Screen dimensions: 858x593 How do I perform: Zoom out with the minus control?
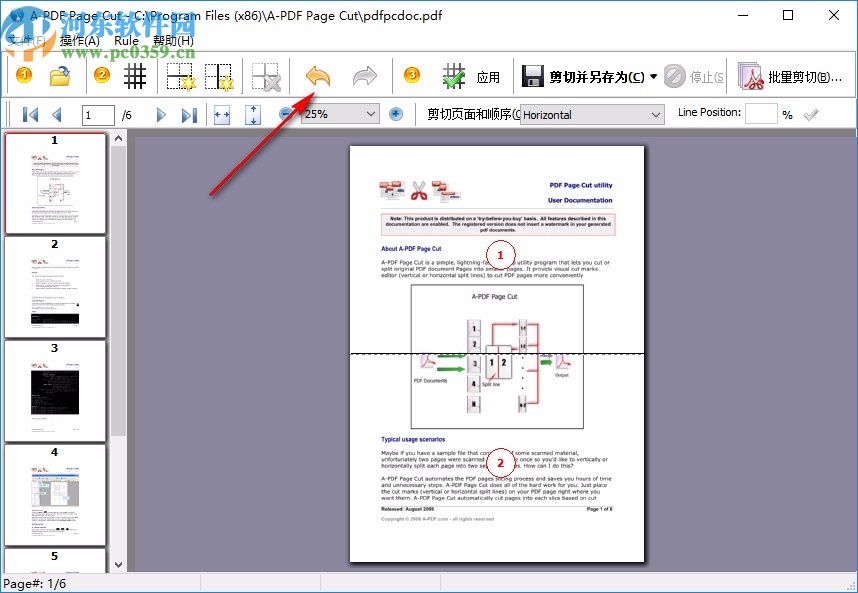click(x=284, y=114)
